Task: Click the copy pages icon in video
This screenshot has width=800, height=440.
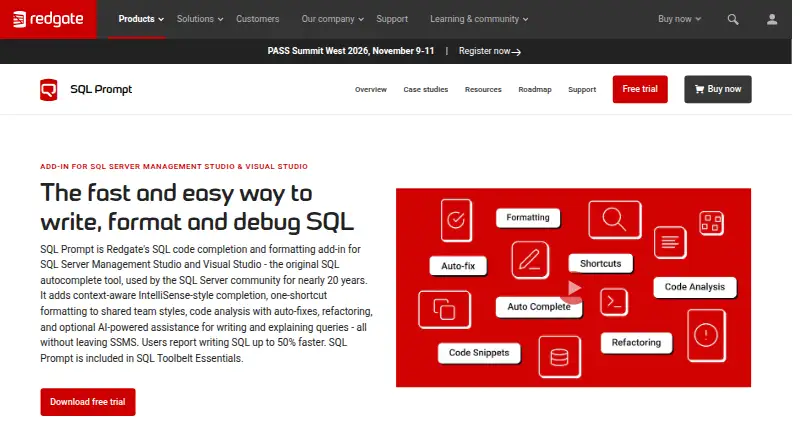Action: click(x=444, y=309)
